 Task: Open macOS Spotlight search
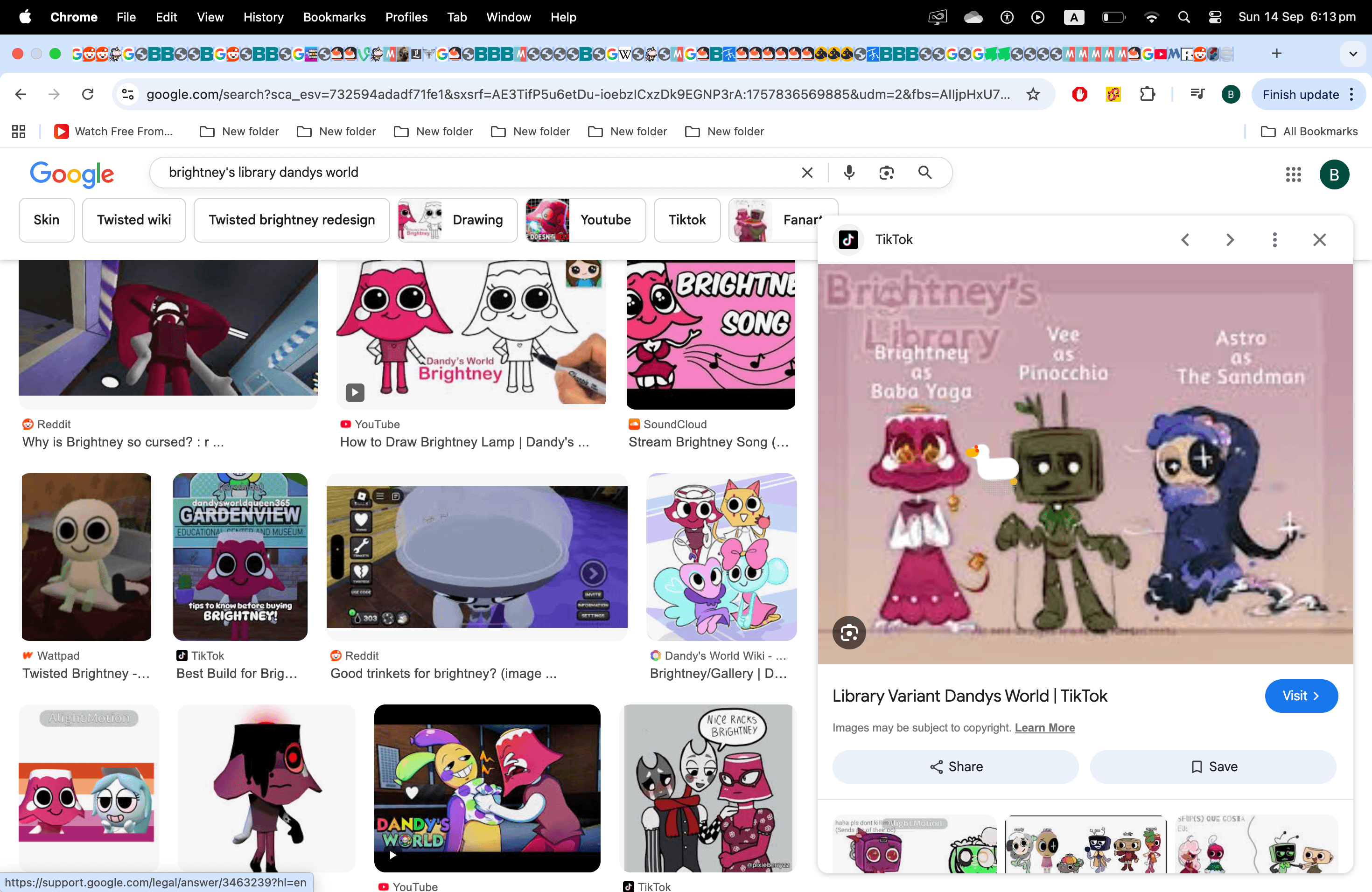click(x=1183, y=17)
